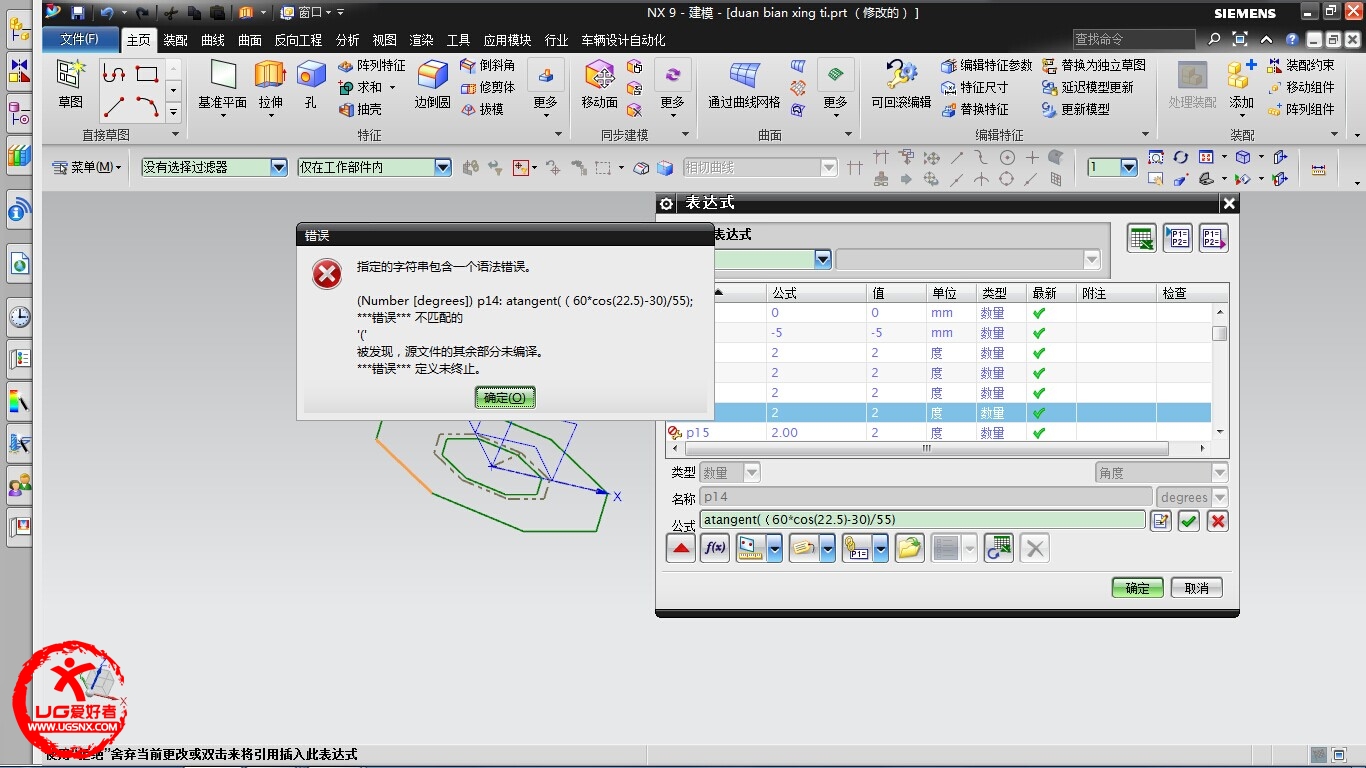This screenshot has width=1366, height=768.
Task: Open the folder icon in expressions toolbar
Action: coord(909,548)
